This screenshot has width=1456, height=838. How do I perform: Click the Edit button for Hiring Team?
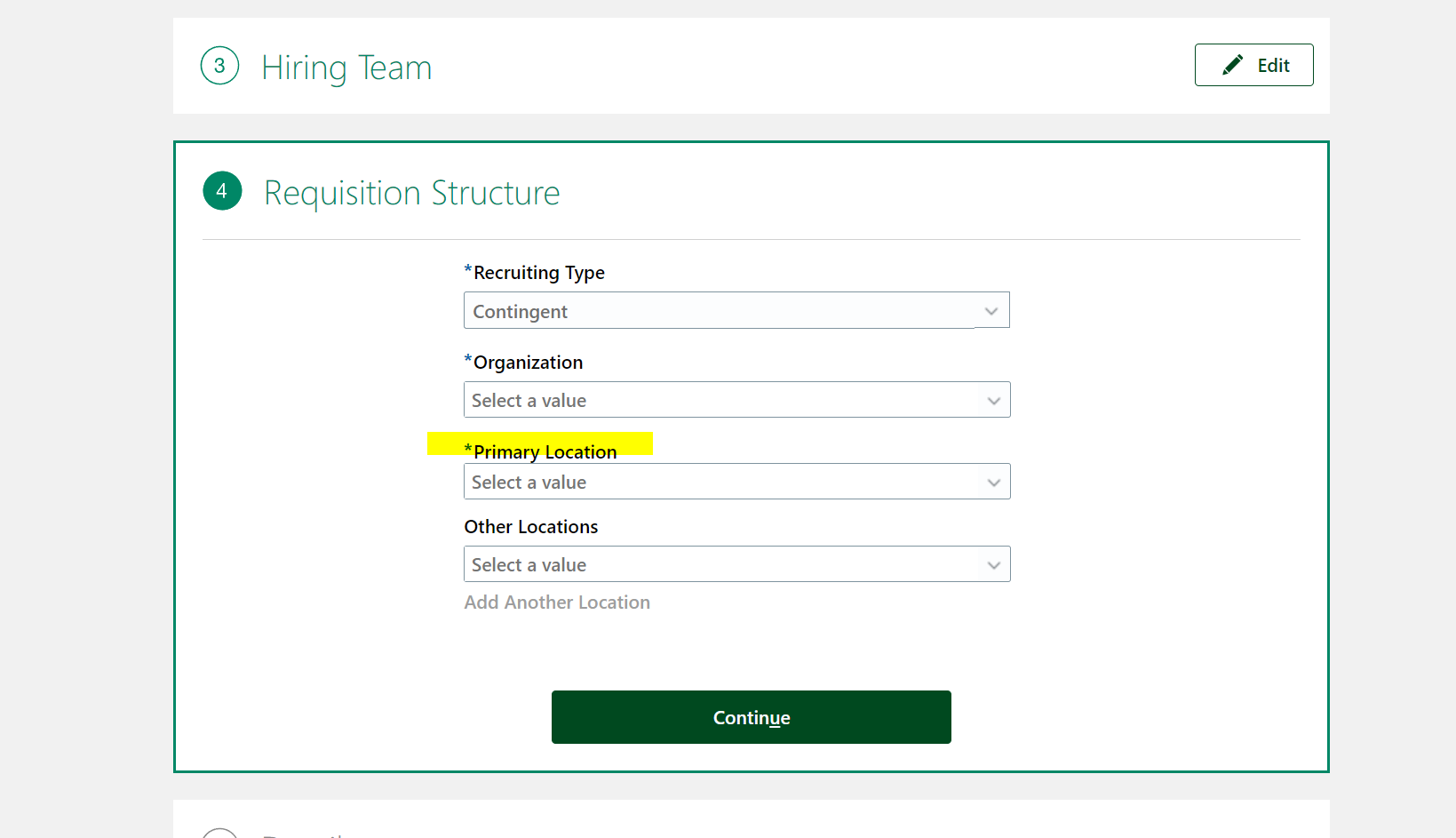pos(1253,64)
